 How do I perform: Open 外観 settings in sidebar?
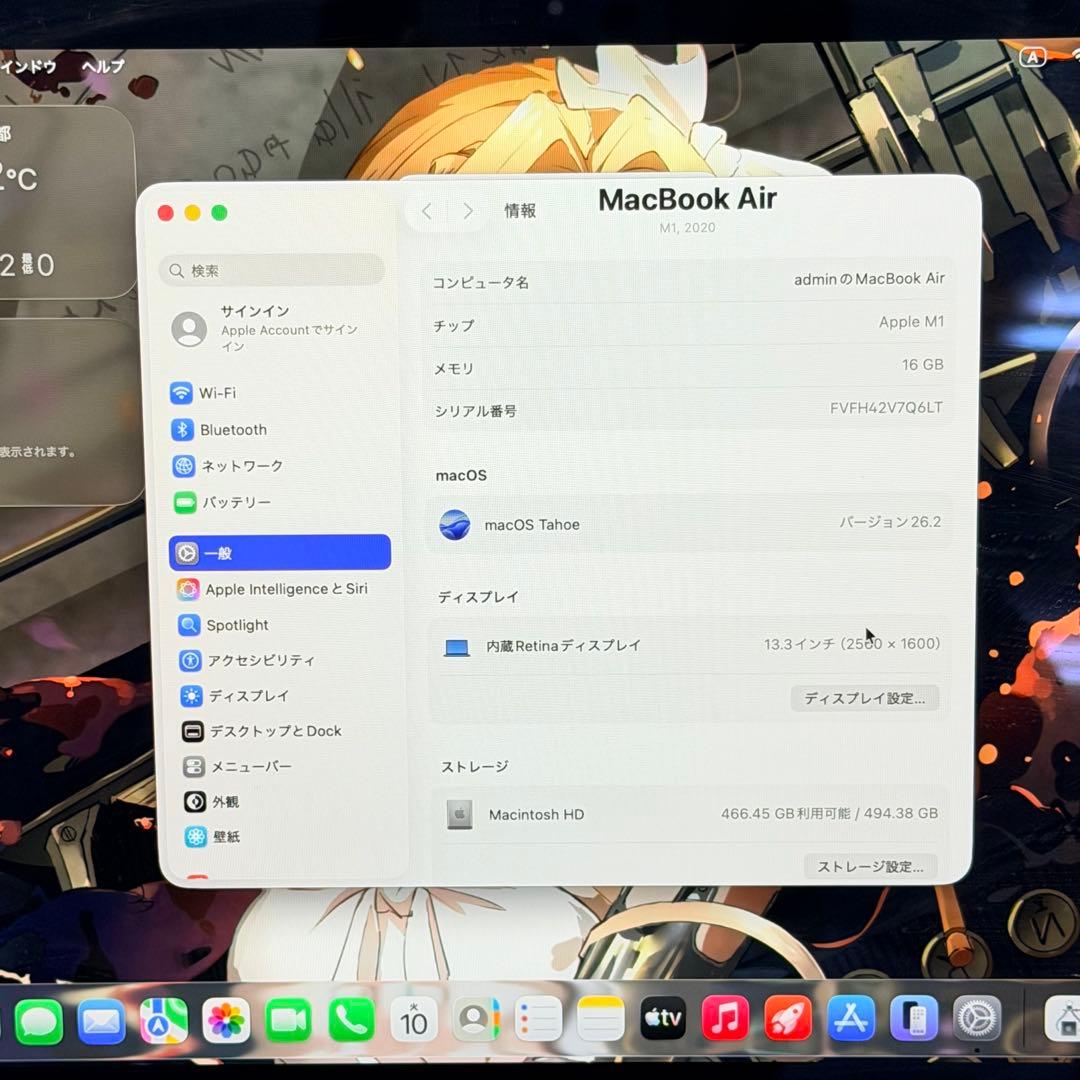click(x=211, y=802)
